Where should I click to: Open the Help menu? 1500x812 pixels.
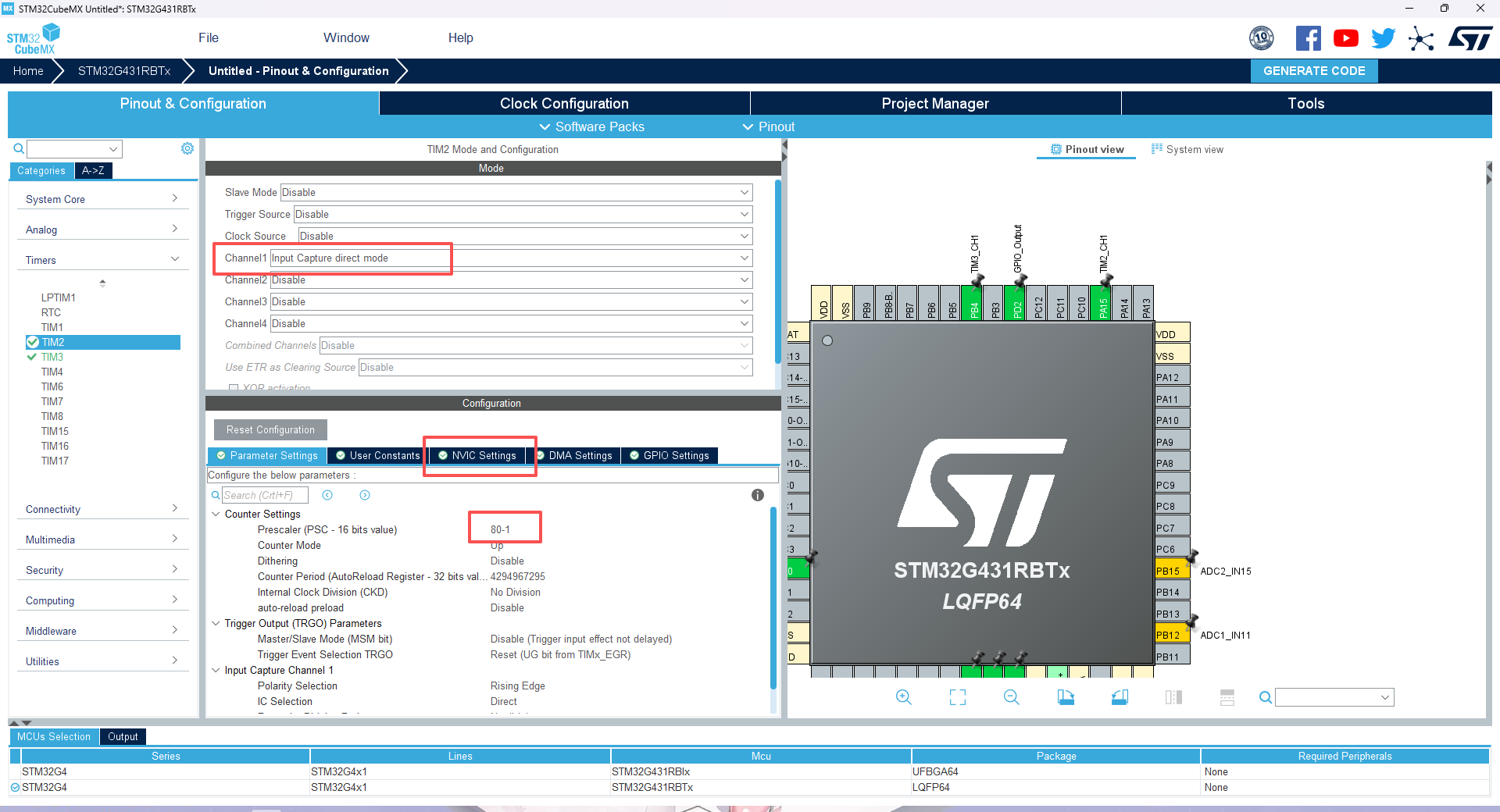tap(460, 37)
